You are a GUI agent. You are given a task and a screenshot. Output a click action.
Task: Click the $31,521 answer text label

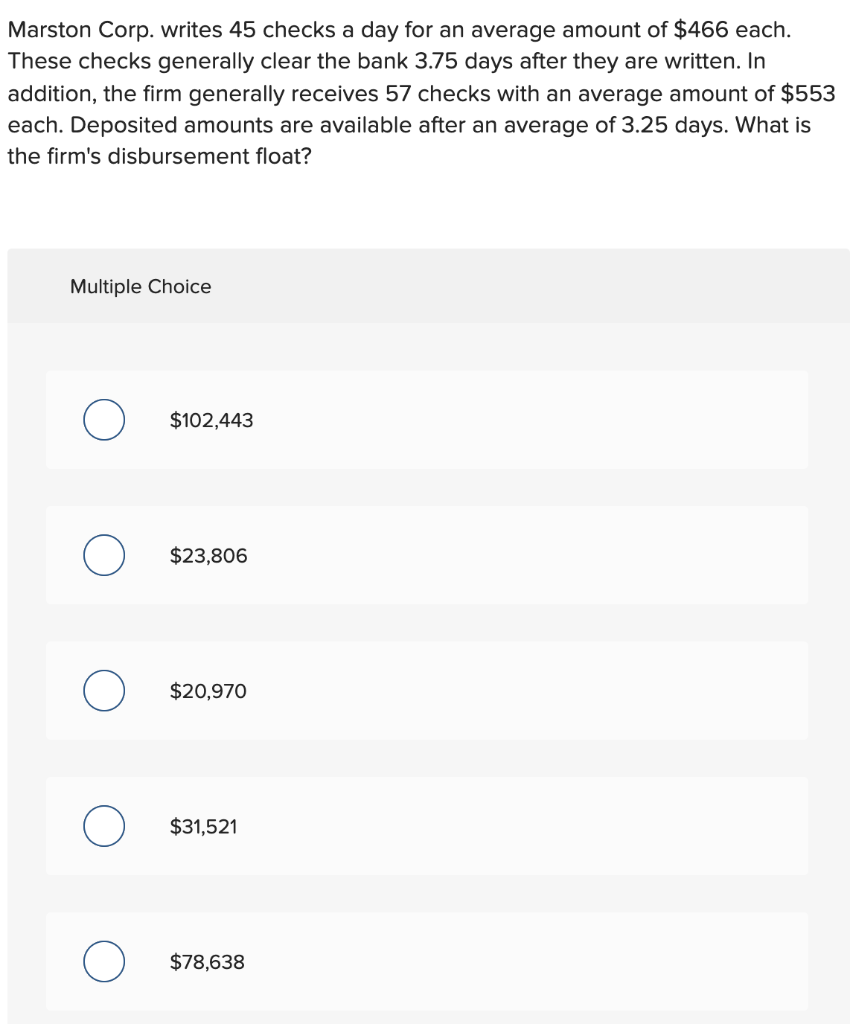point(203,826)
